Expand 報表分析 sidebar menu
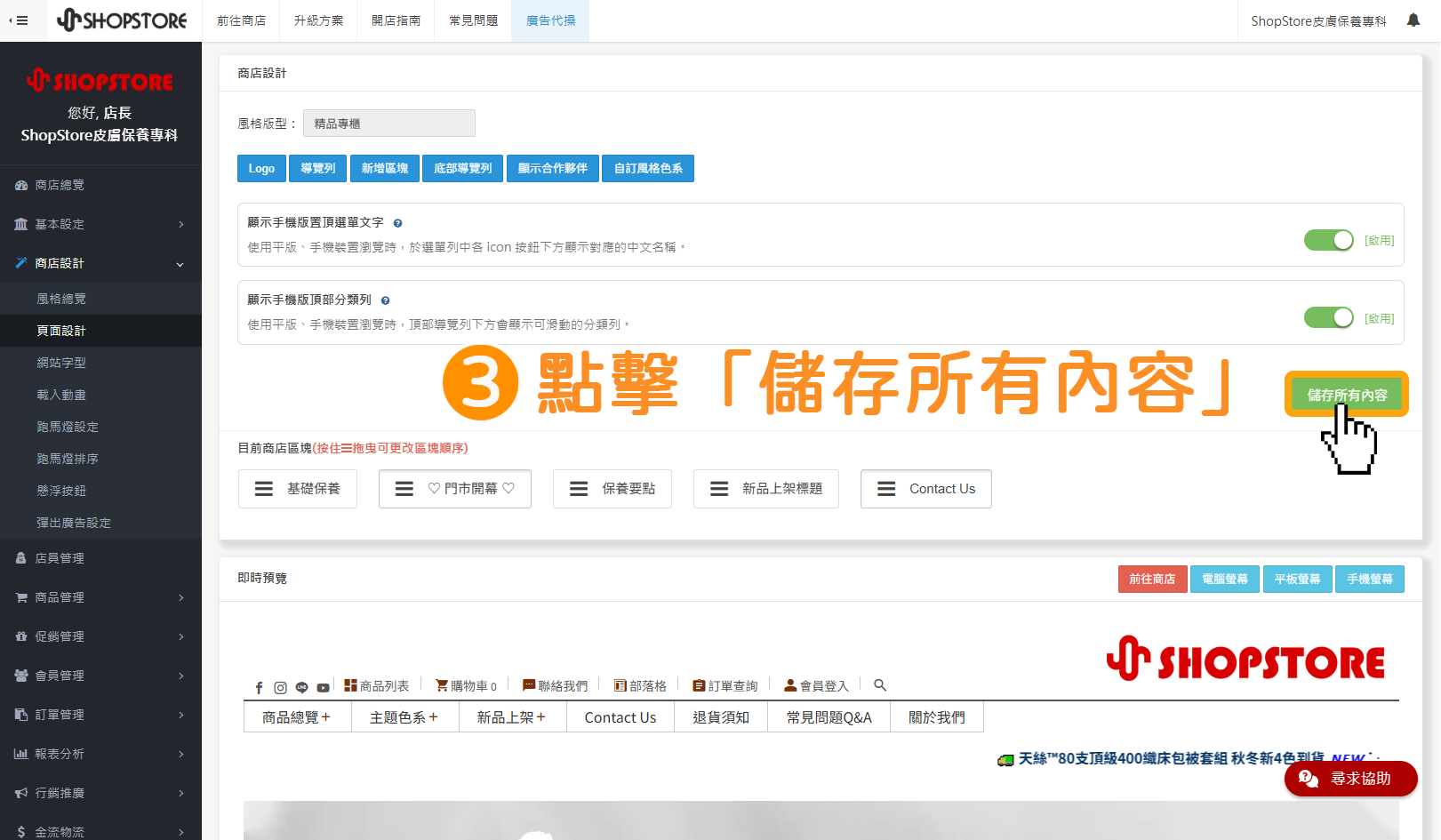The image size is (1441, 840). [x=100, y=754]
